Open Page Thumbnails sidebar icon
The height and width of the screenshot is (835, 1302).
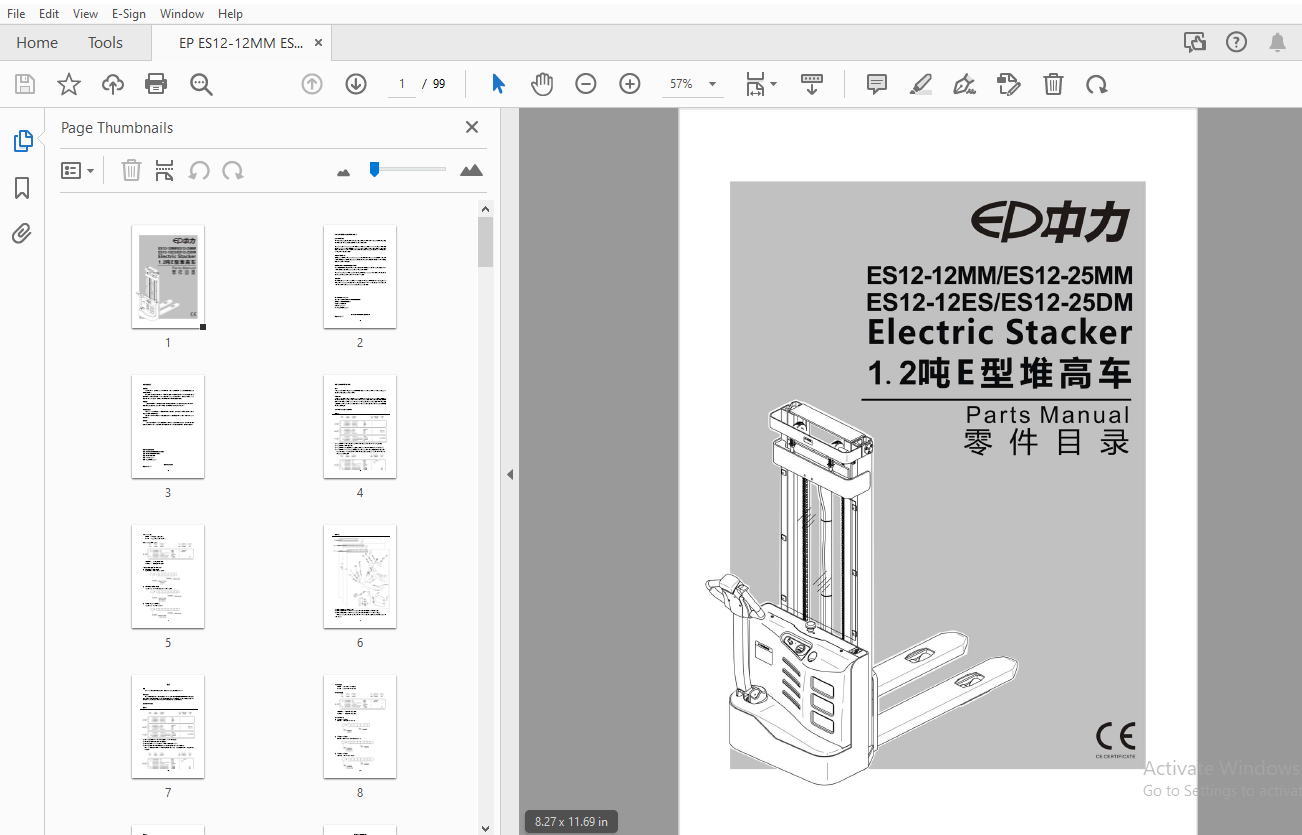click(x=22, y=141)
